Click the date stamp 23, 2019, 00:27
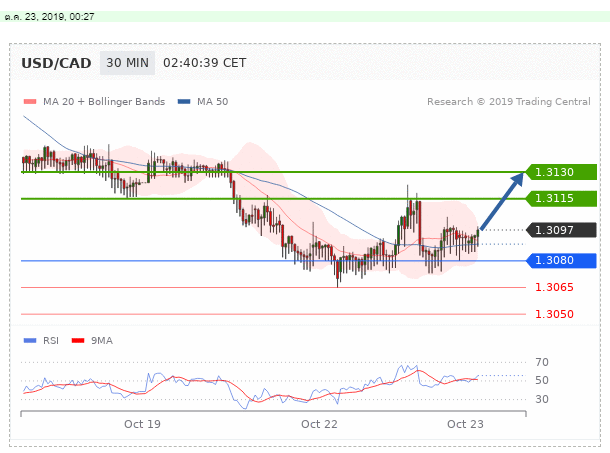Screen dimensions: 610x453 click(49, 17)
